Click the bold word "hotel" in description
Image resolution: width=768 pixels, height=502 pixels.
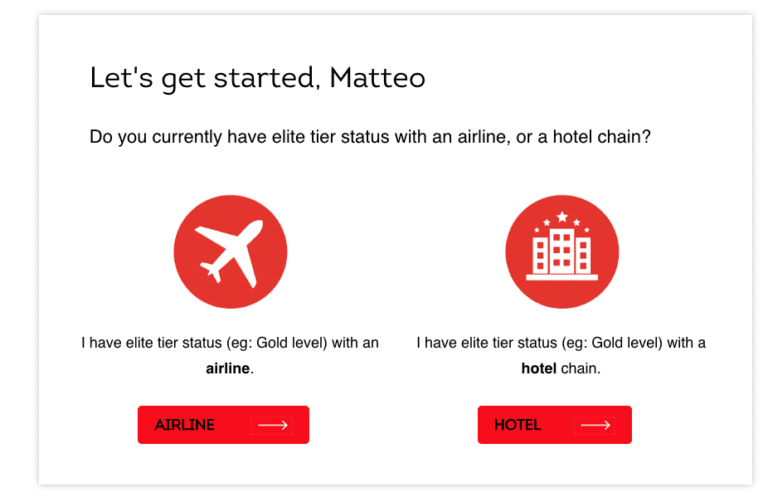538,369
